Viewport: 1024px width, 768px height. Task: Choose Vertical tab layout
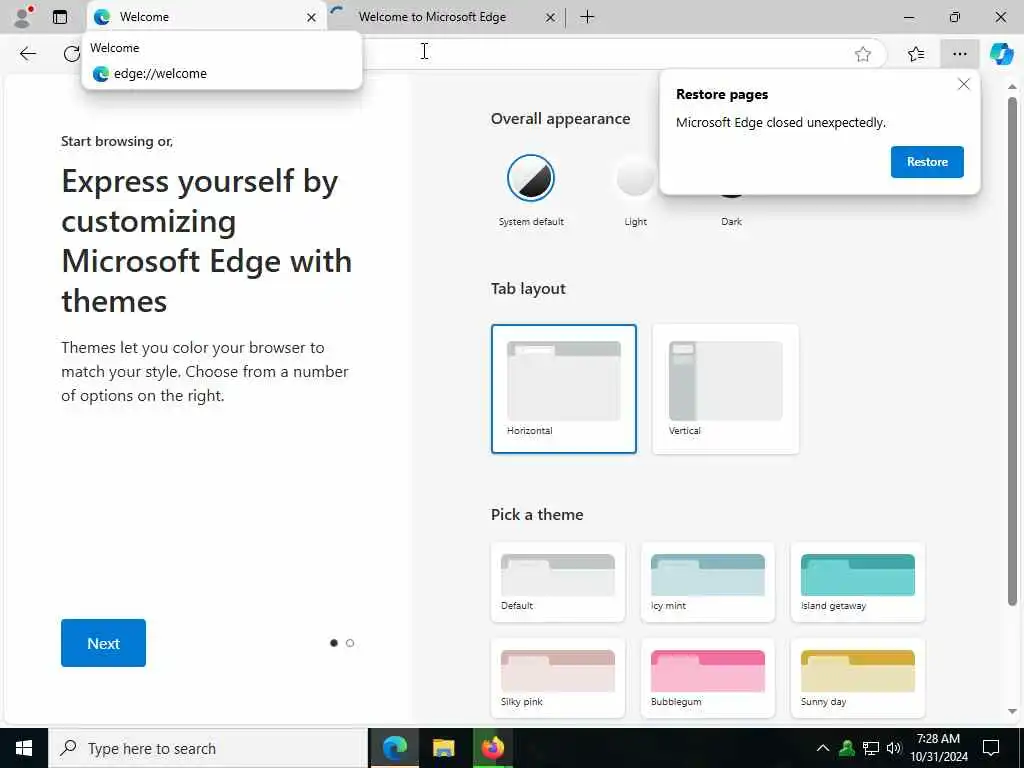coord(726,389)
